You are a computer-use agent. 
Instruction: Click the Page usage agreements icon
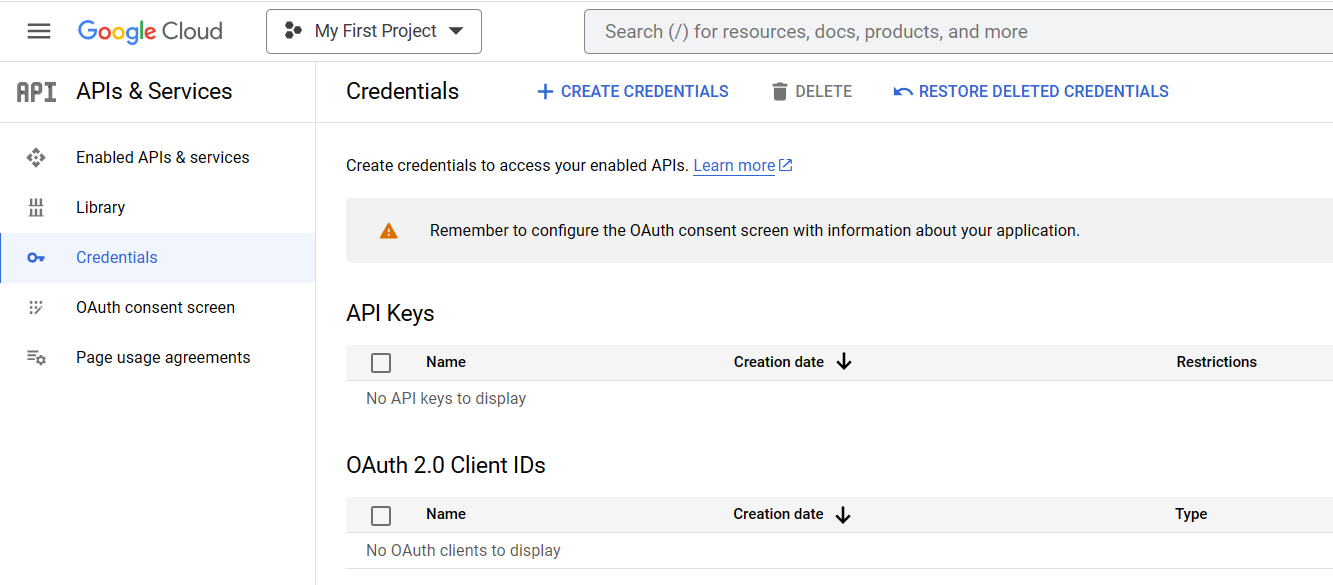tap(36, 357)
